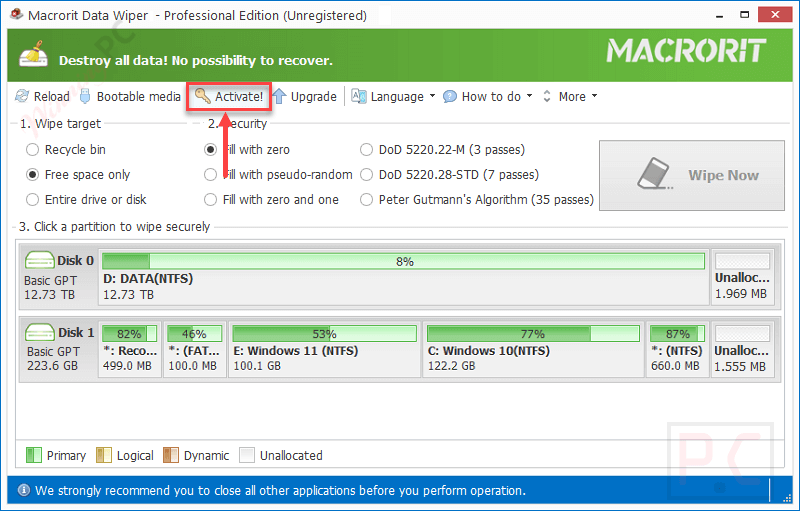The width and height of the screenshot is (800, 511).
Task: Click the app icon in the title bar
Action: (17, 14)
